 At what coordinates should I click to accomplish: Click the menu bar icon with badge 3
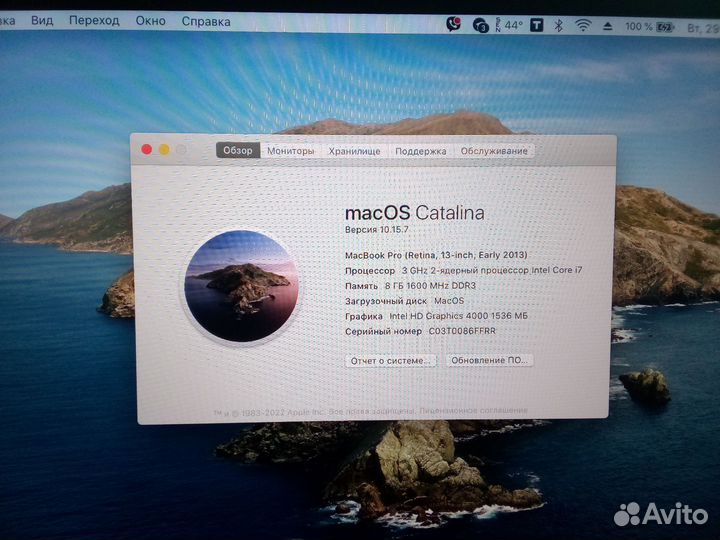pyautogui.click(x=480, y=25)
